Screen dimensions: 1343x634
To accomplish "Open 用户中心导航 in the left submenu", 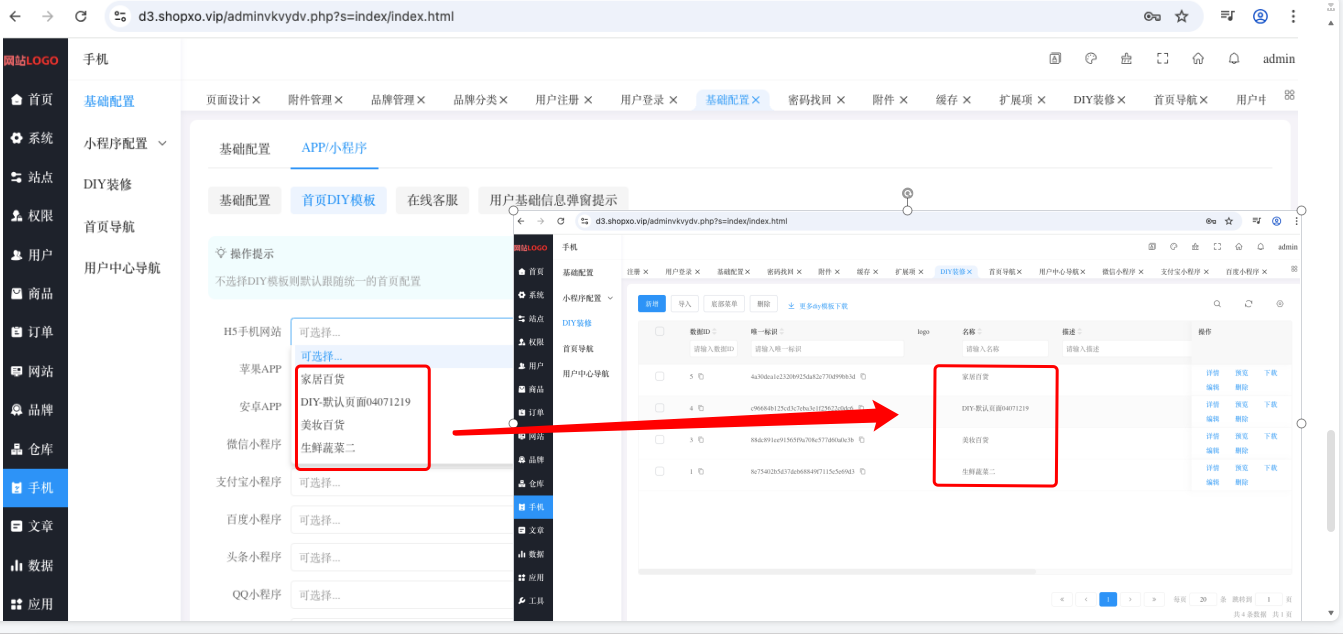I will pos(122,268).
